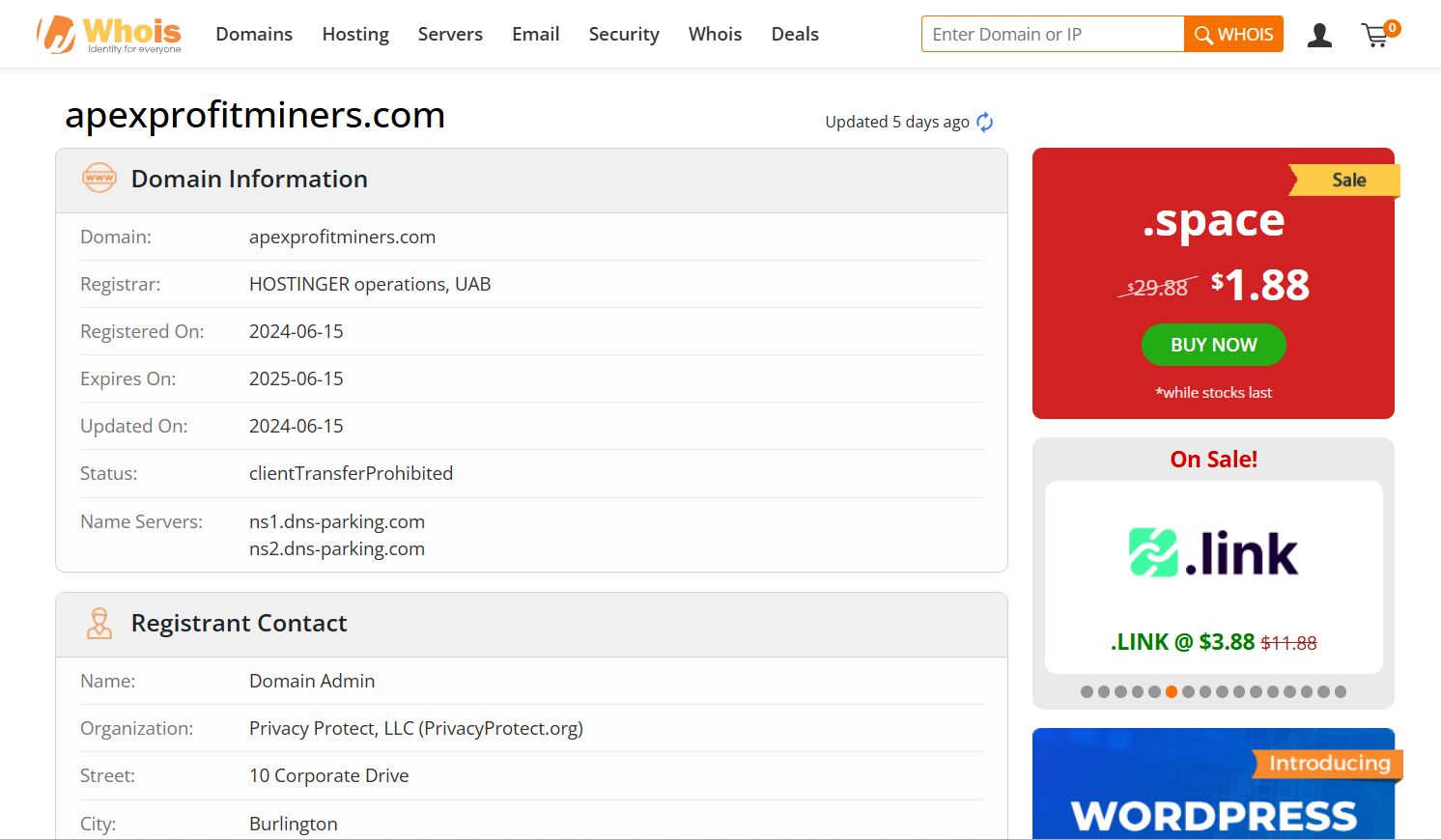Open the Domains menu

254,34
